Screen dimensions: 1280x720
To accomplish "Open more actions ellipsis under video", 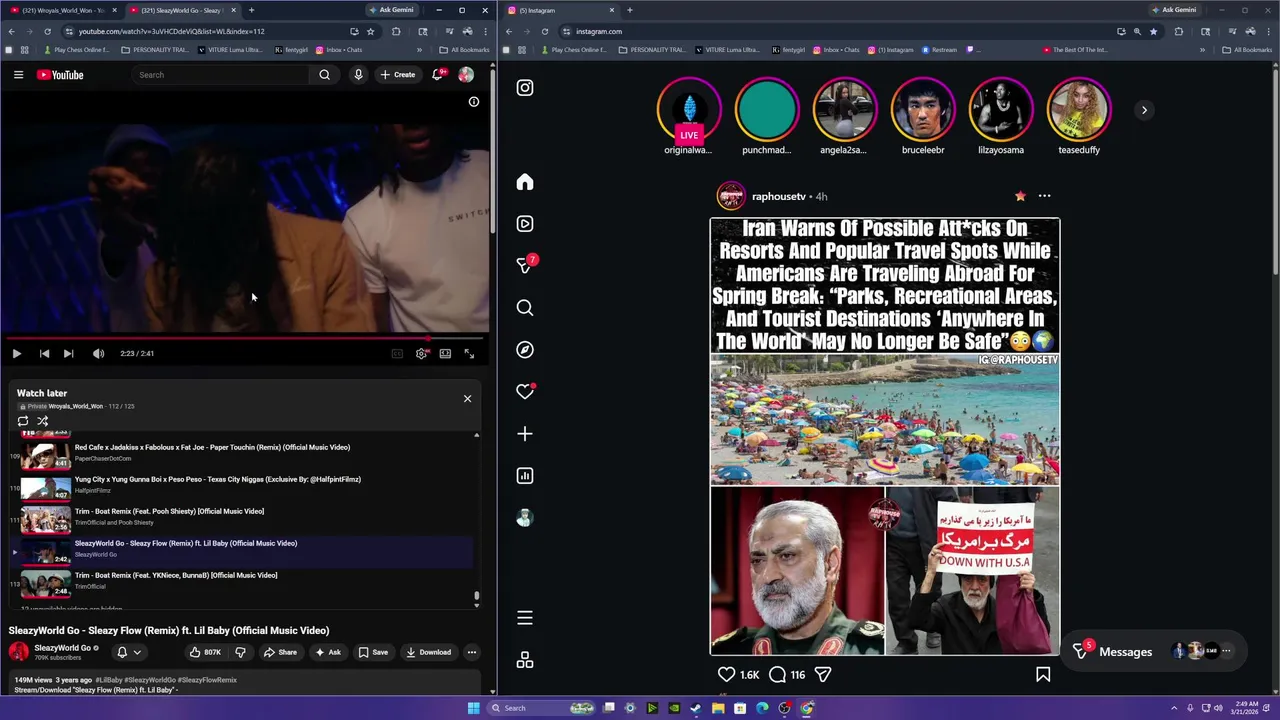I will tap(472, 652).
